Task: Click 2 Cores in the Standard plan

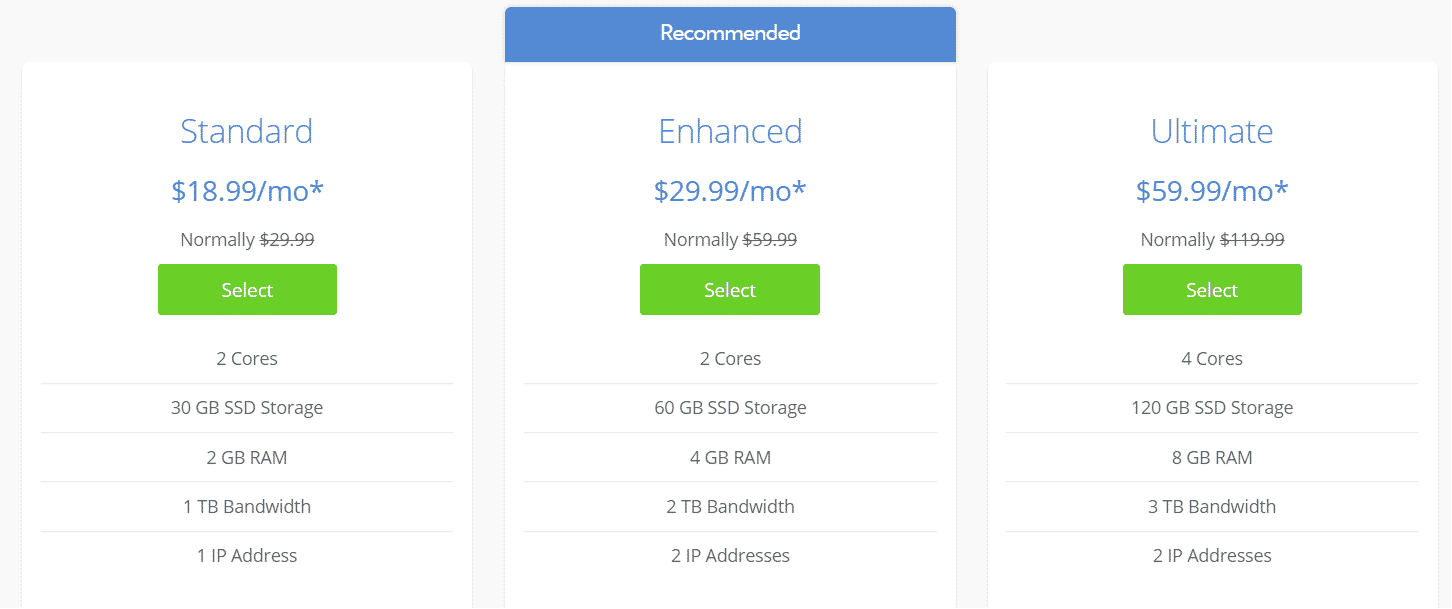Action: click(x=247, y=359)
